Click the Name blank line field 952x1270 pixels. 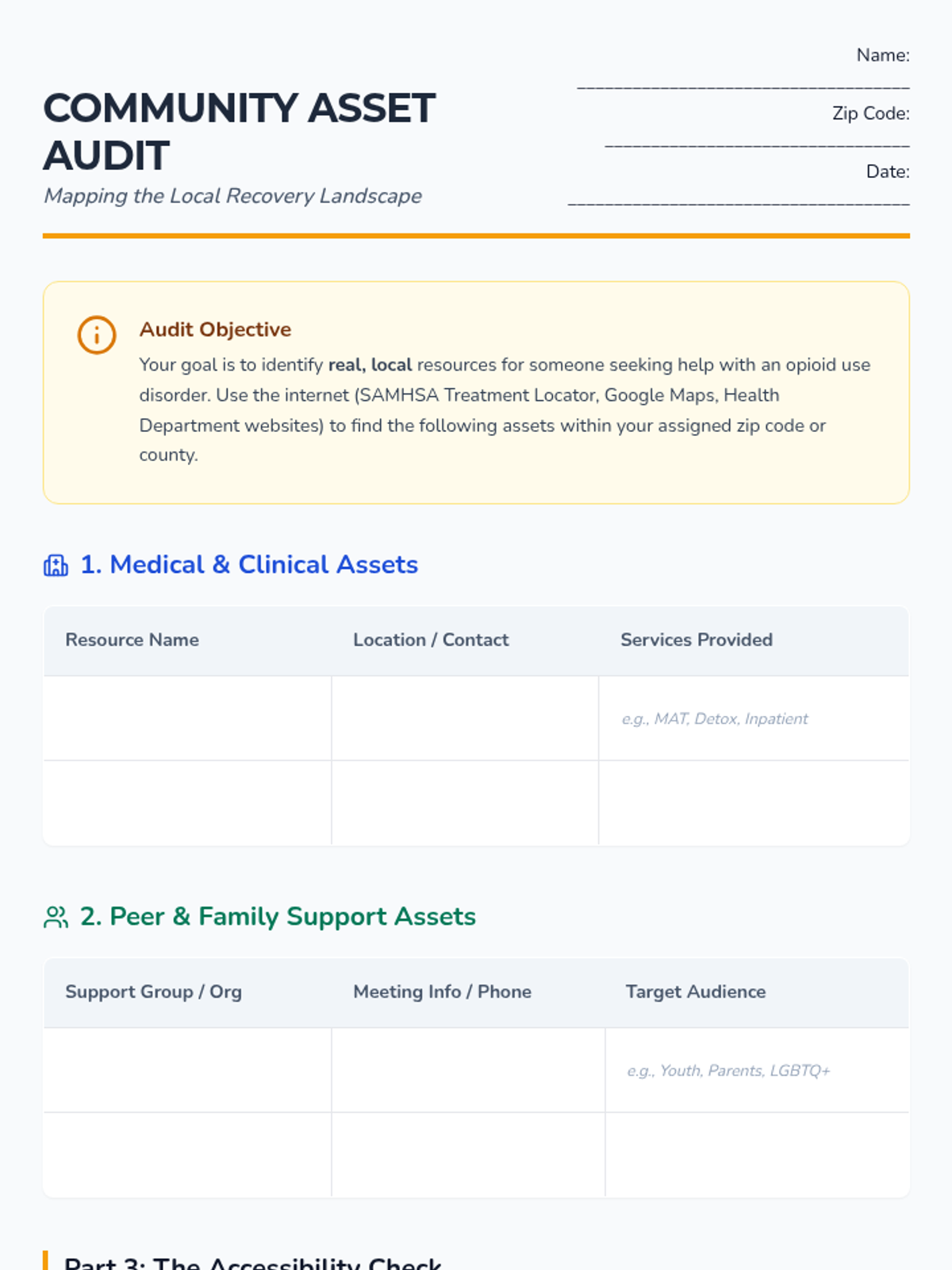click(x=743, y=84)
